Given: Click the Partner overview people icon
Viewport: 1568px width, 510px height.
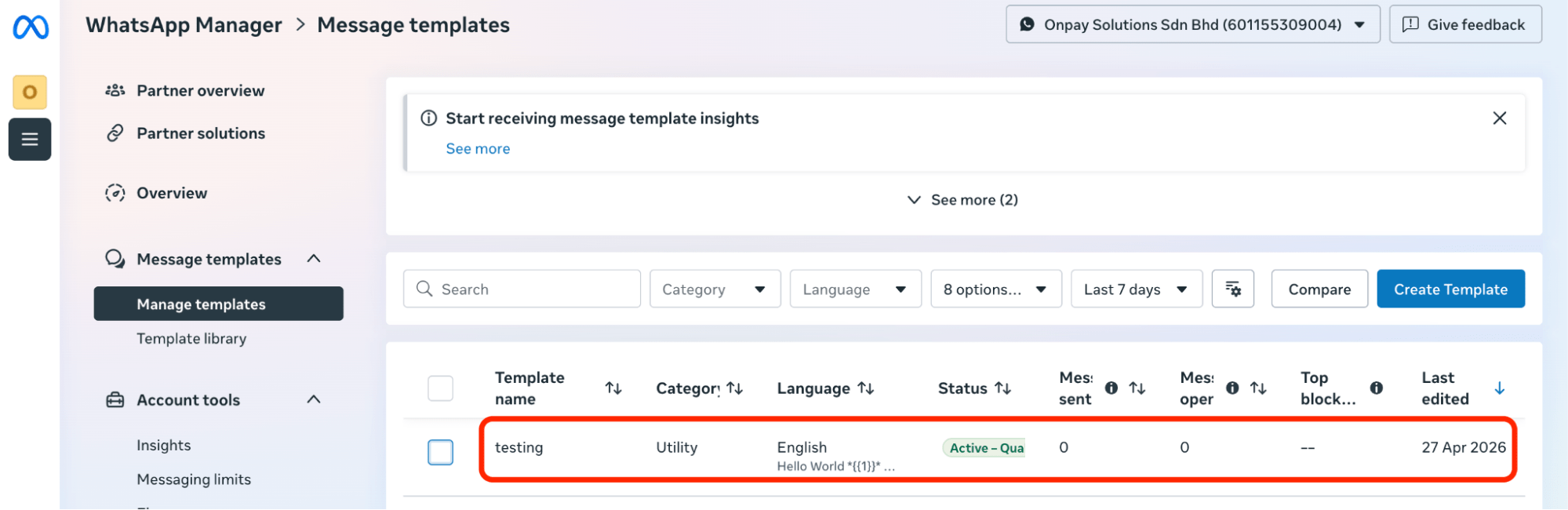Looking at the screenshot, I should point(115,90).
